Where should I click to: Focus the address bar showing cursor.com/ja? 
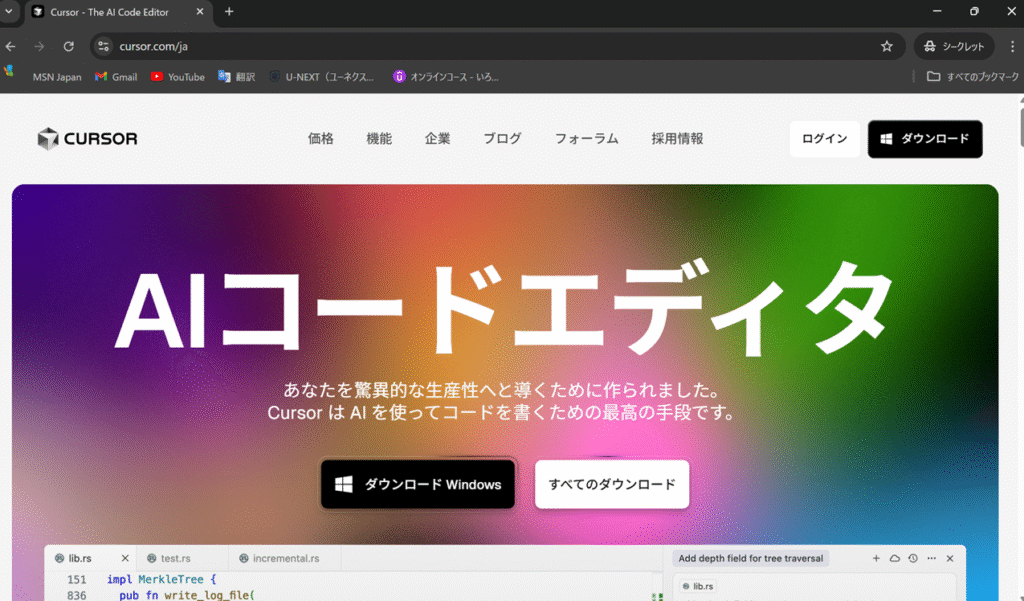click(x=496, y=46)
